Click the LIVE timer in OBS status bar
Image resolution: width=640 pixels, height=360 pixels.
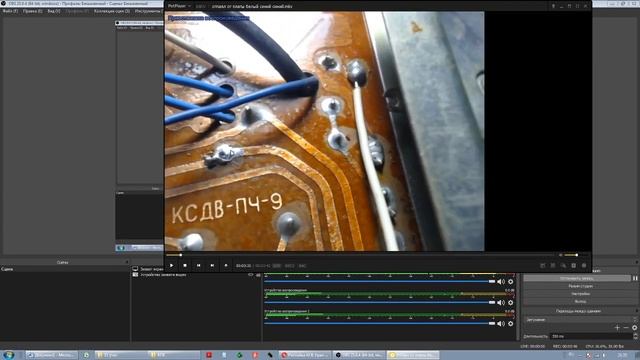point(533,346)
